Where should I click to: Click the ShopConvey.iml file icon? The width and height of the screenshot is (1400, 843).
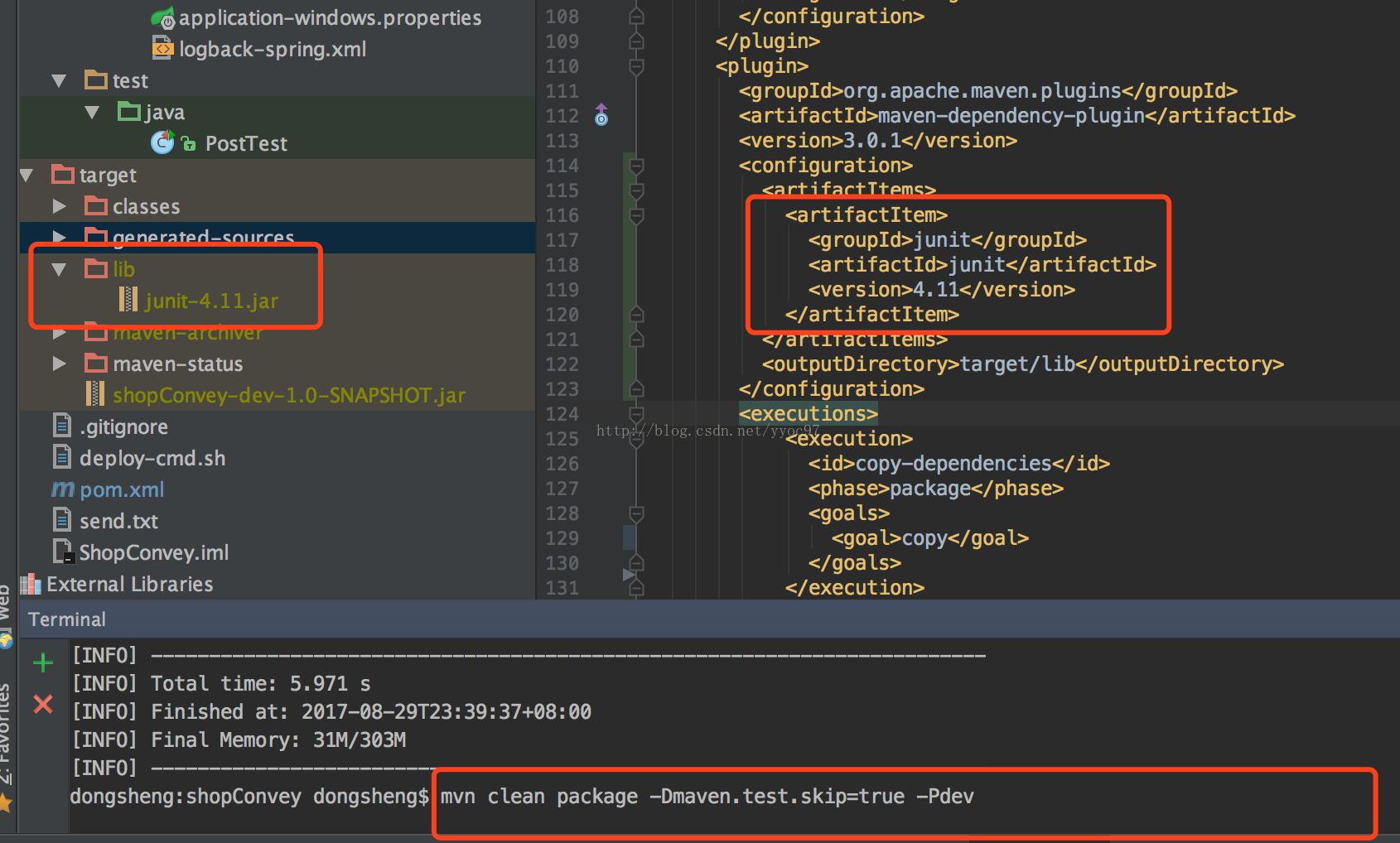pos(63,552)
